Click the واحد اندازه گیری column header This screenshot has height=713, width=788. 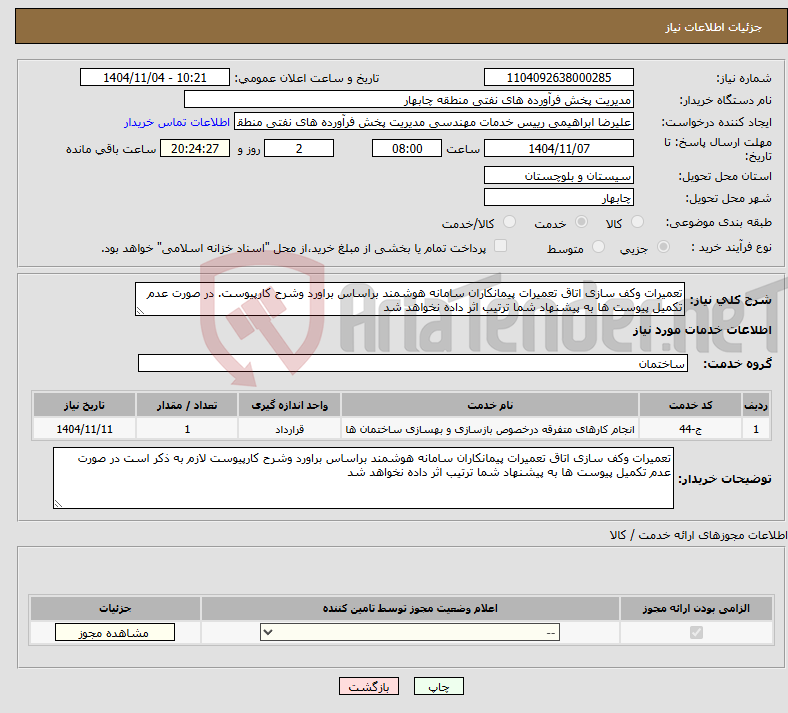pyautogui.click(x=289, y=405)
